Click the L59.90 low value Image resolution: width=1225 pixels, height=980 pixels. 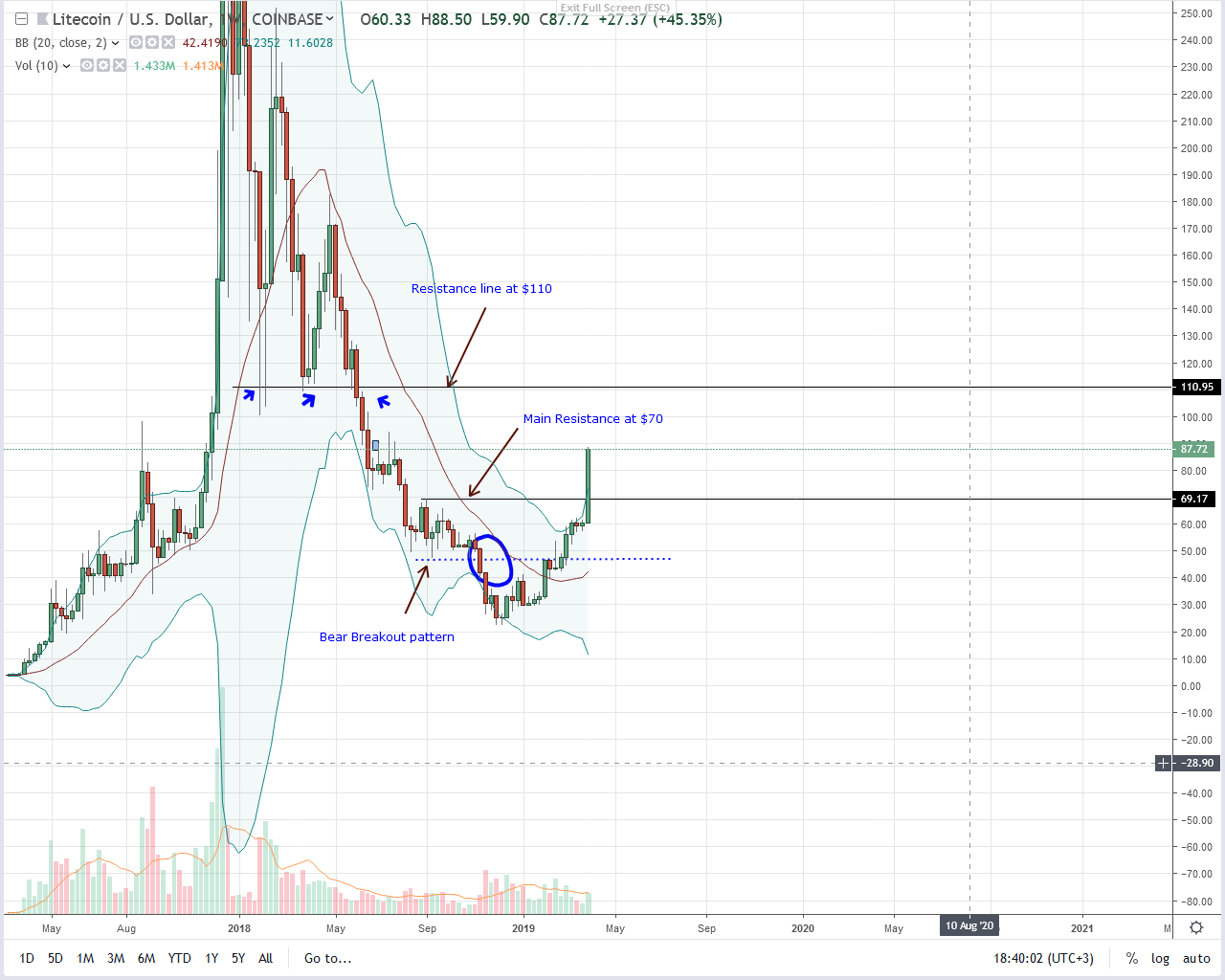pyautogui.click(x=504, y=19)
